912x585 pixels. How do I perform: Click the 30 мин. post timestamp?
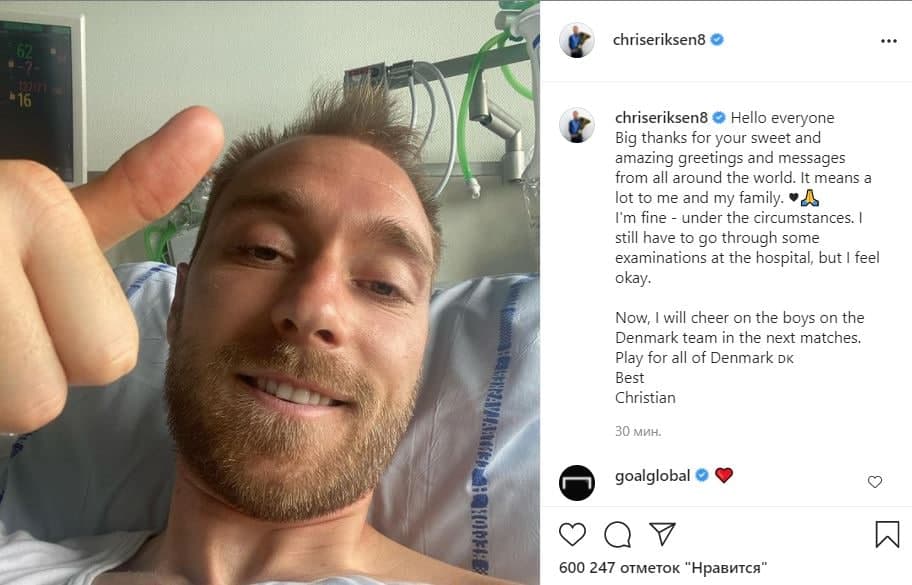coord(638,431)
